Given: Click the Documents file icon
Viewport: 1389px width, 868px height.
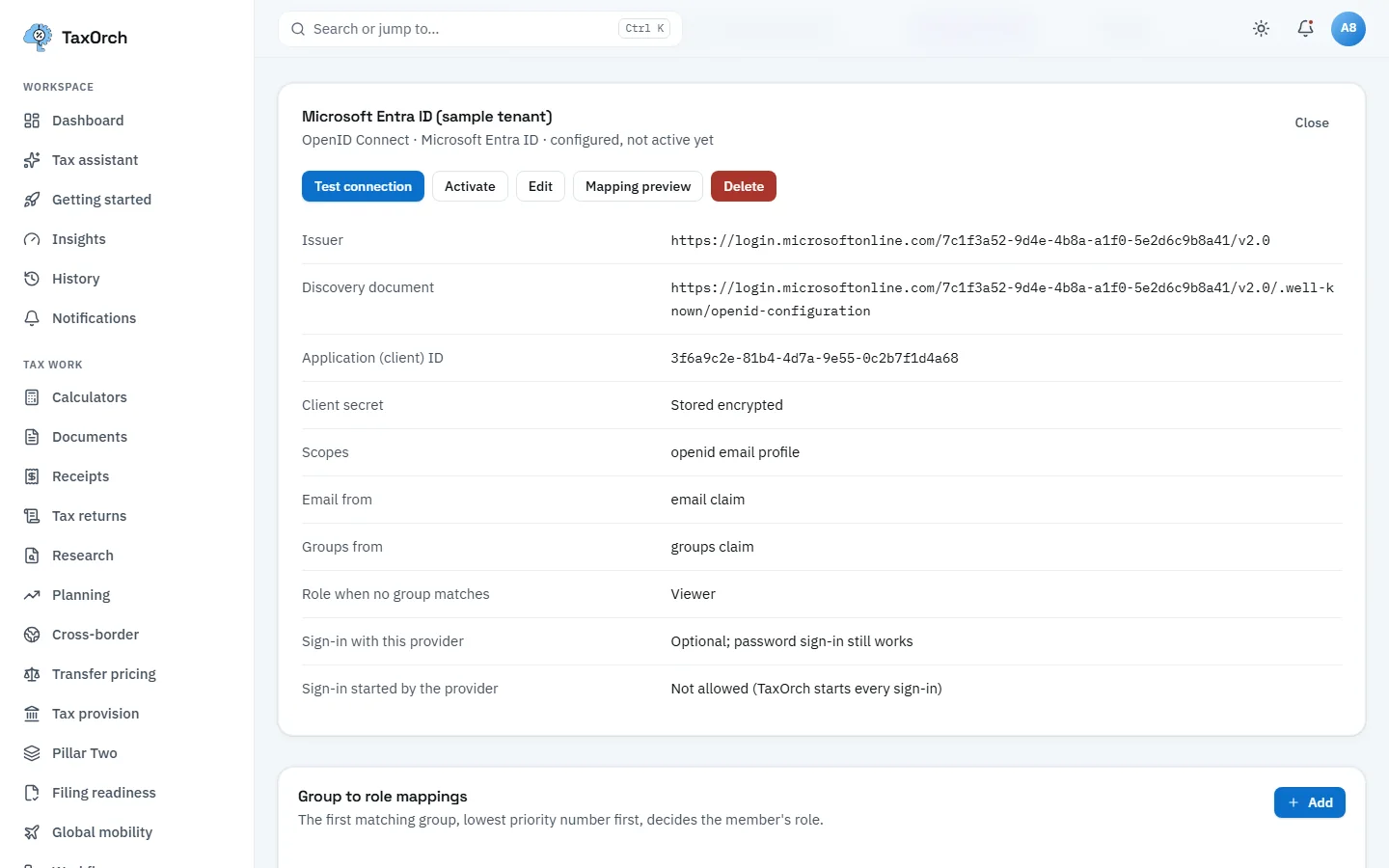Looking at the screenshot, I should (x=32, y=437).
